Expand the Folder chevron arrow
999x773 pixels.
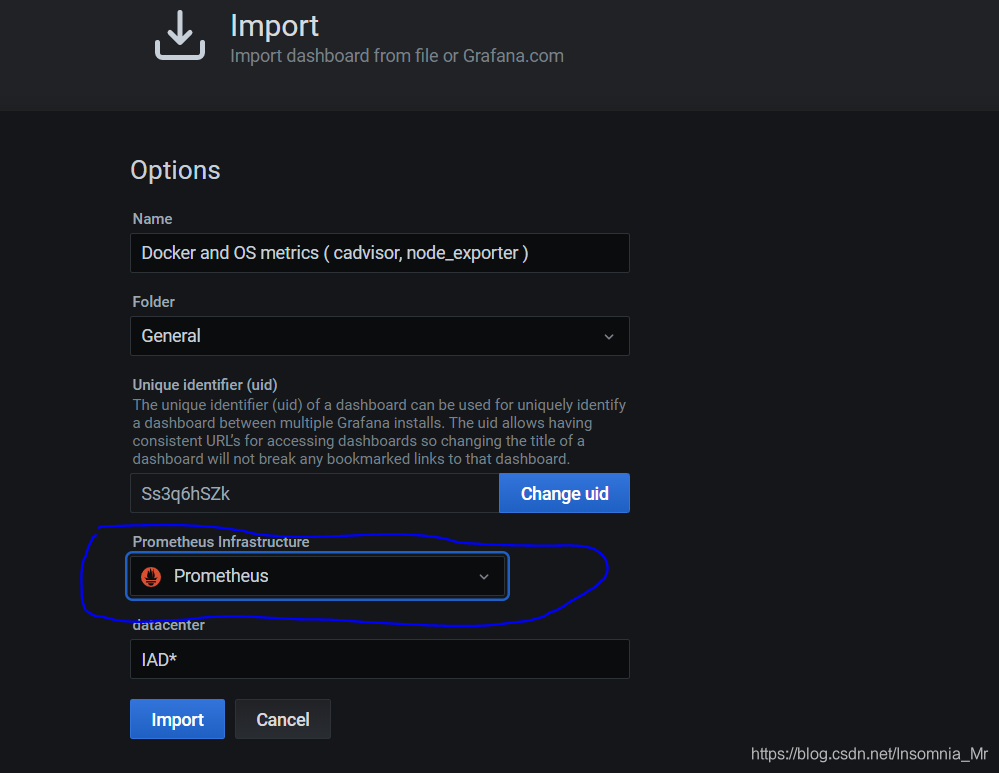[609, 336]
